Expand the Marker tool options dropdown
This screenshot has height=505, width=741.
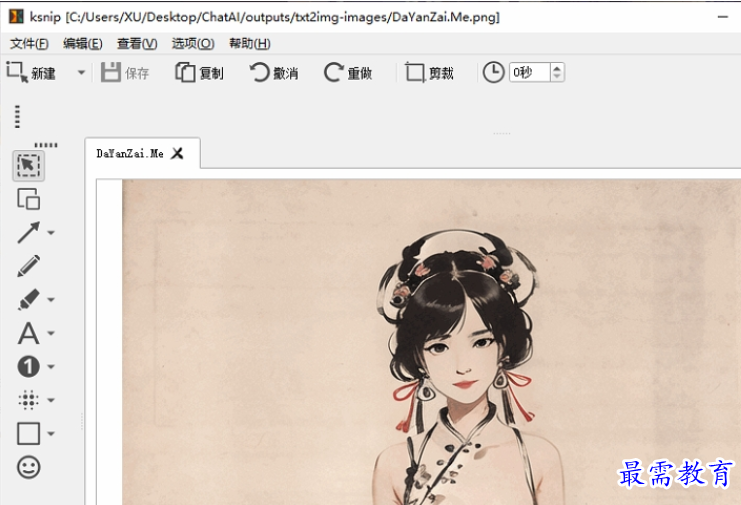pyautogui.click(x=51, y=300)
